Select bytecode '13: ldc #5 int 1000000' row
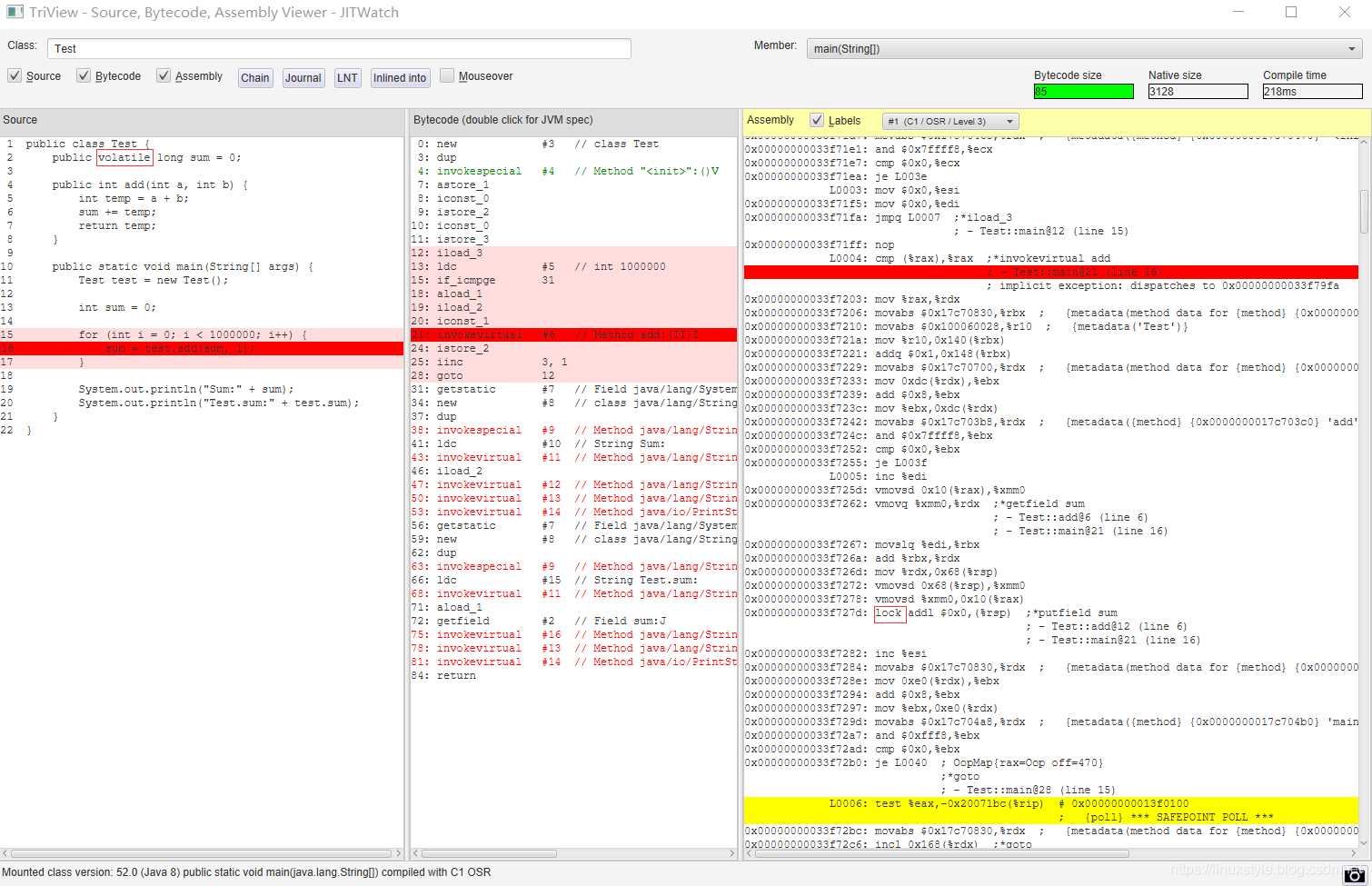Image resolution: width=1372 pixels, height=886 pixels. [573, 266]
